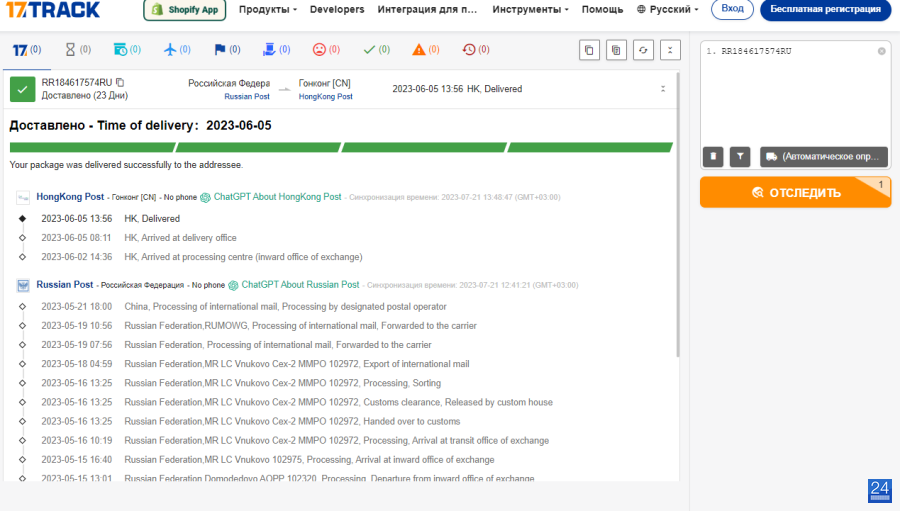Open HongKong Post carrier section link
Viewport: 900px width, 511px height.
70,196
